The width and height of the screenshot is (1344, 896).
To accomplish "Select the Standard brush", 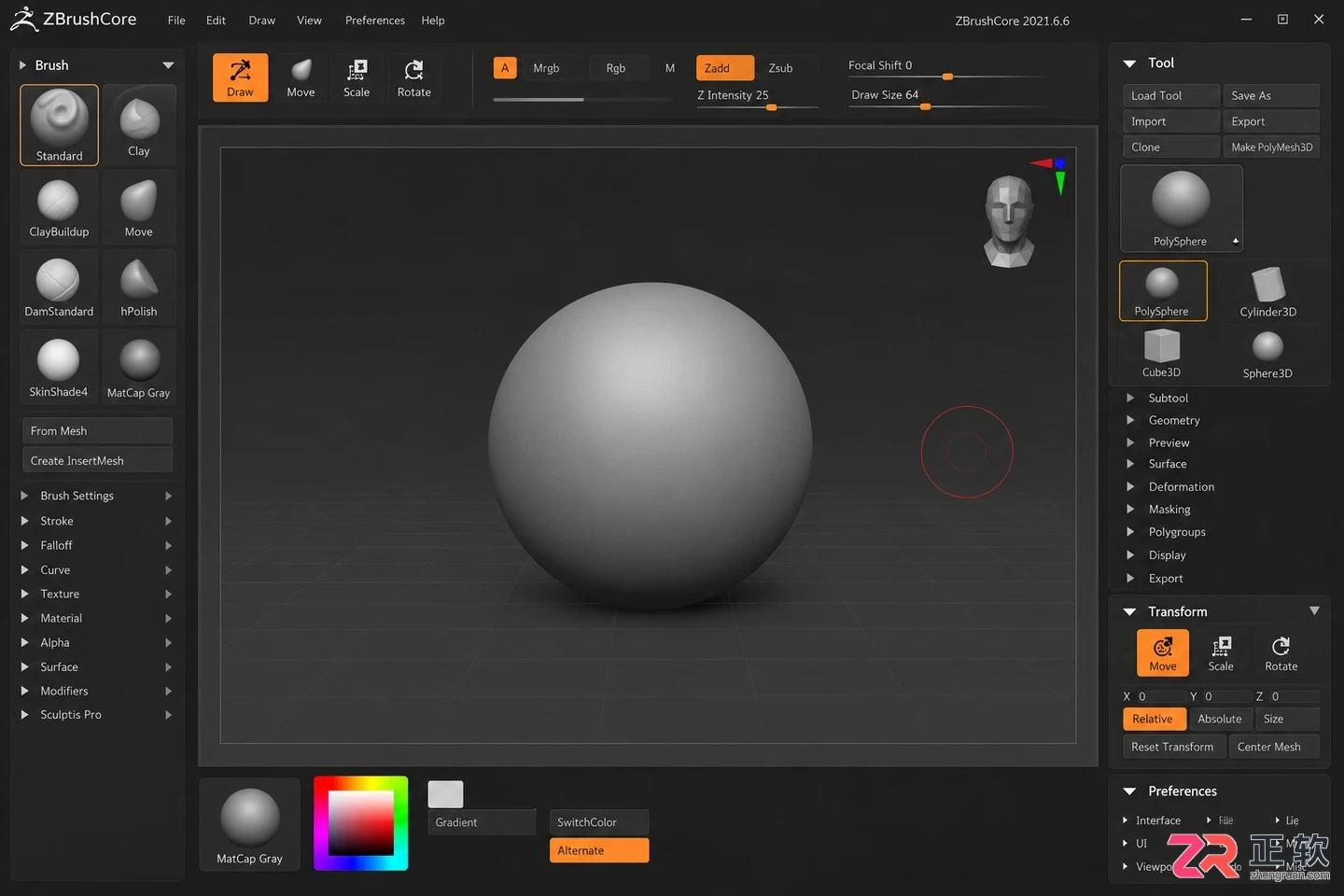I will click(x=59, y=125).
